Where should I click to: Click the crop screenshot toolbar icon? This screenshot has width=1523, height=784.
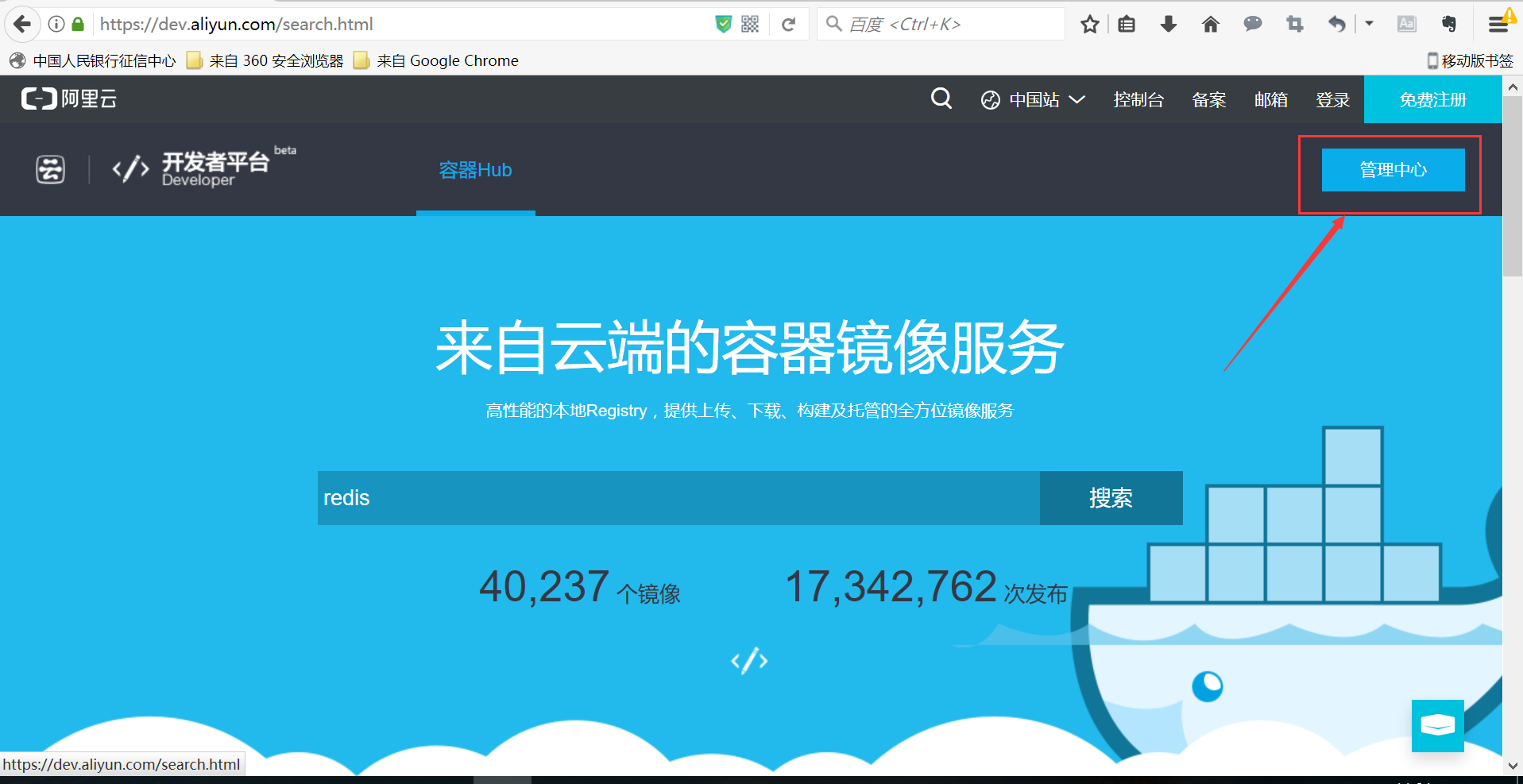(x=1295, y=25)
